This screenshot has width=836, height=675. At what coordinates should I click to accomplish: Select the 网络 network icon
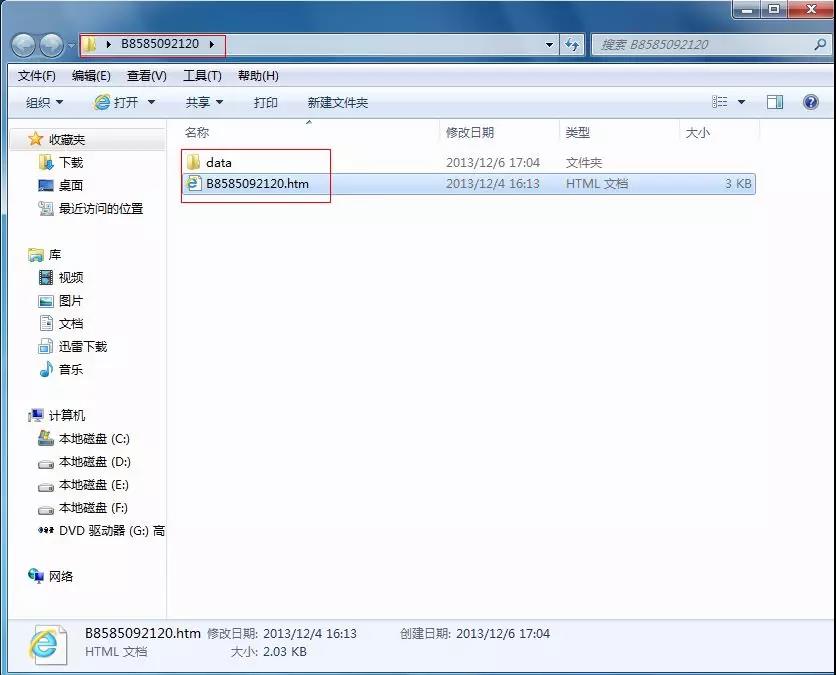tap(36, 576)
